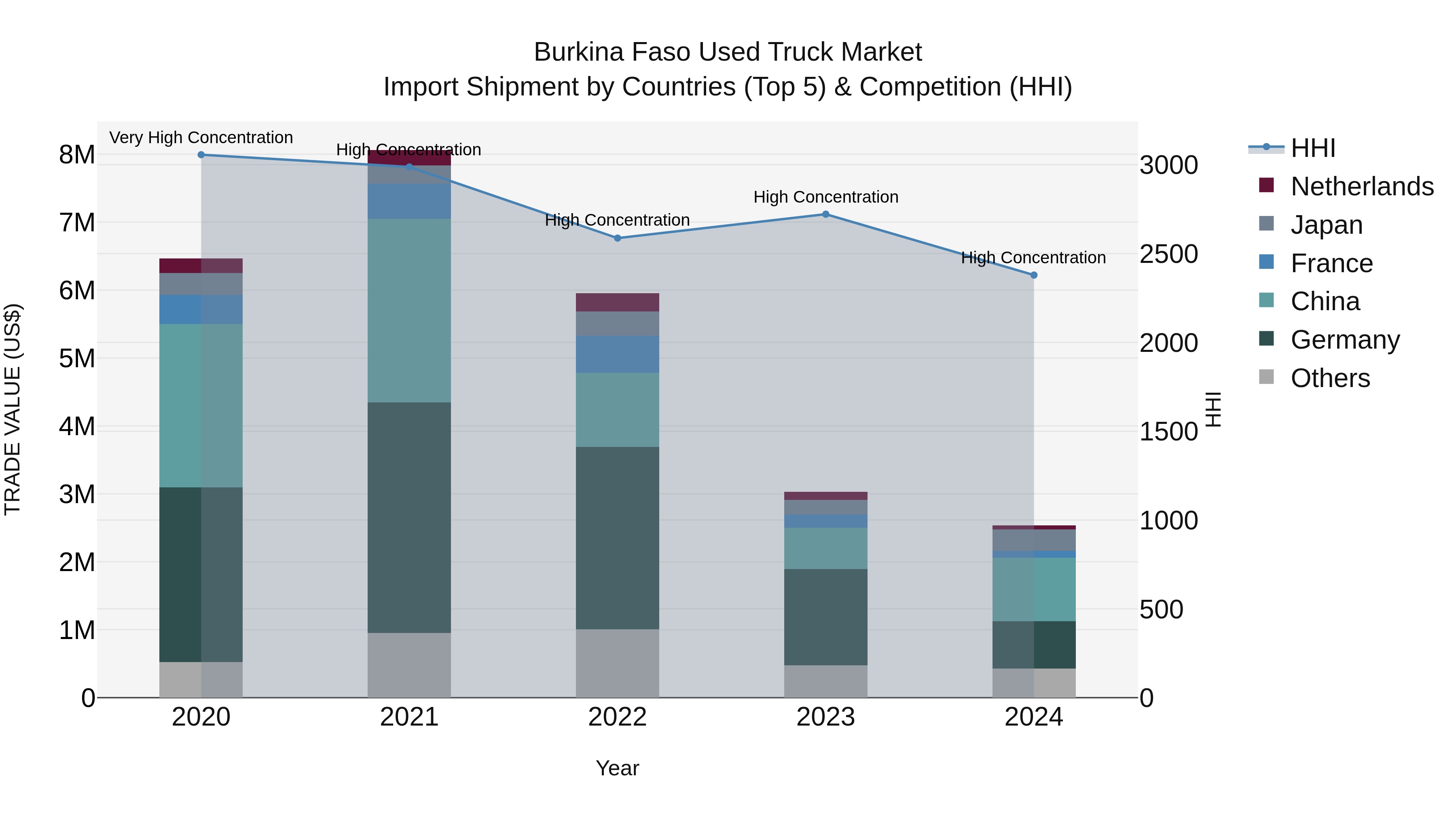Select China bar segment for 2021
This screenshot has height=819, width=1456.
tap(409, 310)
